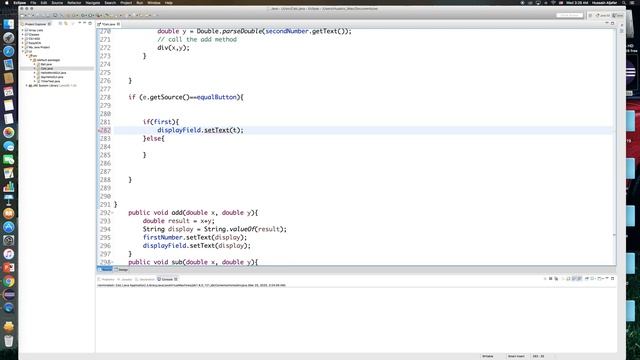The image size is (640, 360).
Task: Open Spotlight search in the menu bar
Action: click(x=624, y=3)
